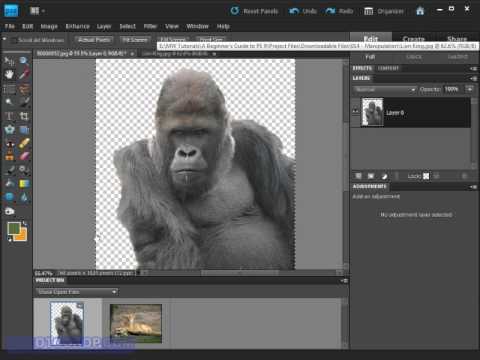Open the tool options arrow

[x=5, y=39]
